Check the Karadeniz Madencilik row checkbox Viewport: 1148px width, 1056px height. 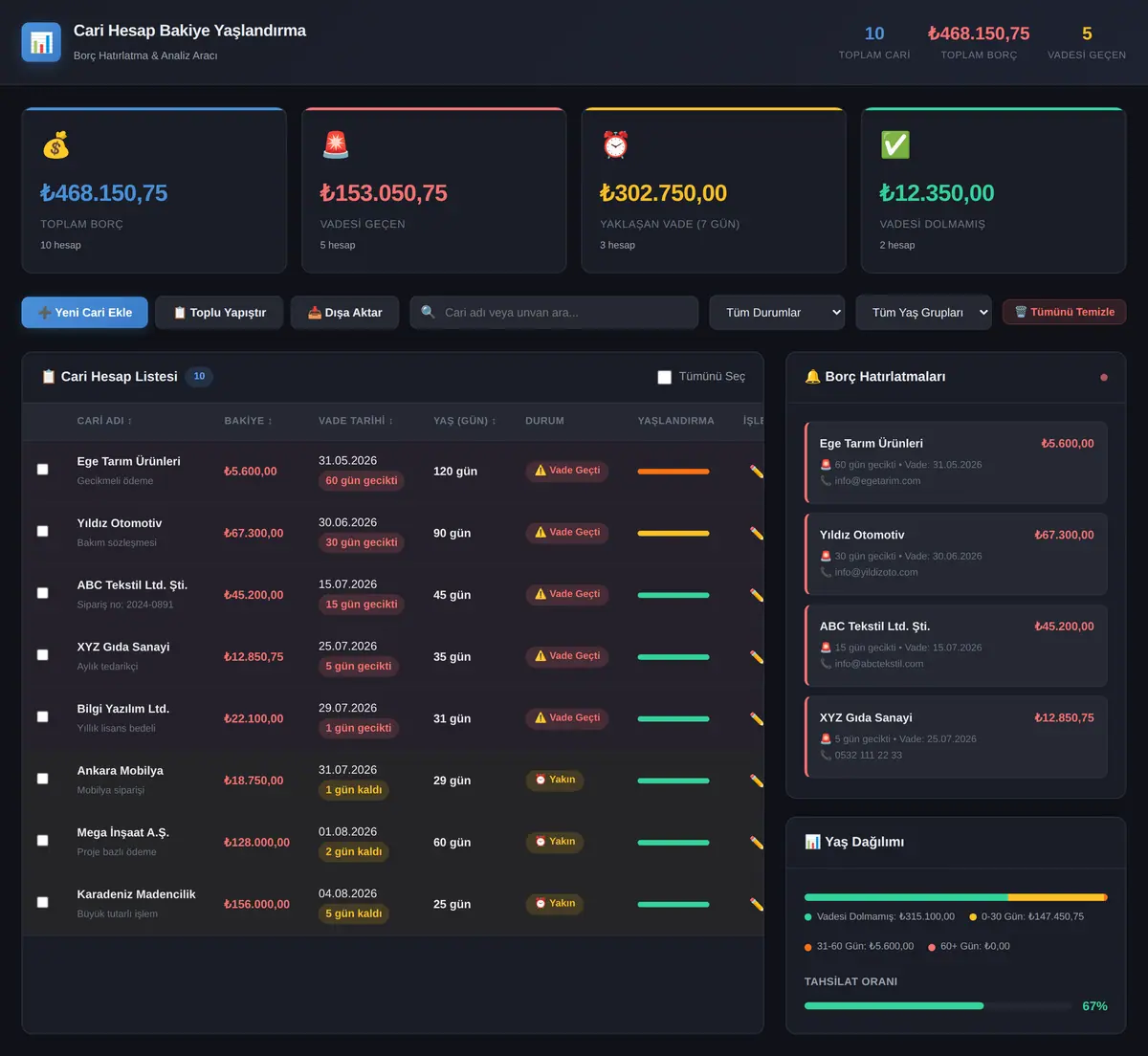click(x=42, y=902)
